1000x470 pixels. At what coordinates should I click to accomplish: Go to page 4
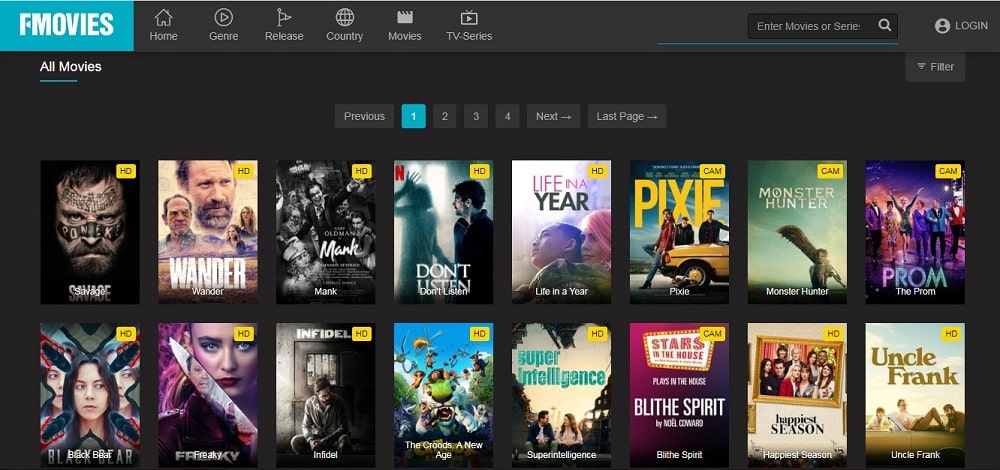(507, 116)
